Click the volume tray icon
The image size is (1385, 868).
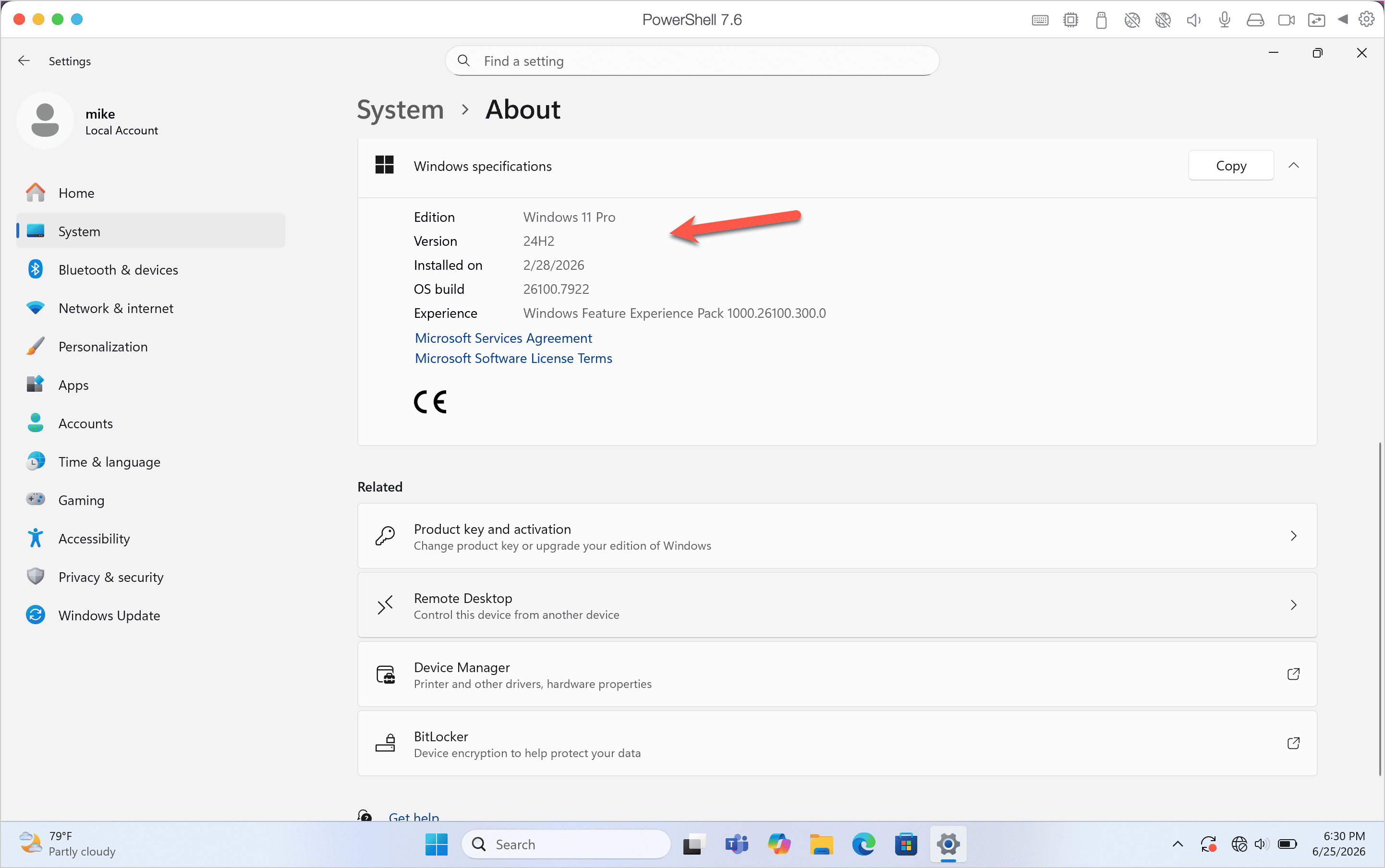click(x=1261, y=844)
